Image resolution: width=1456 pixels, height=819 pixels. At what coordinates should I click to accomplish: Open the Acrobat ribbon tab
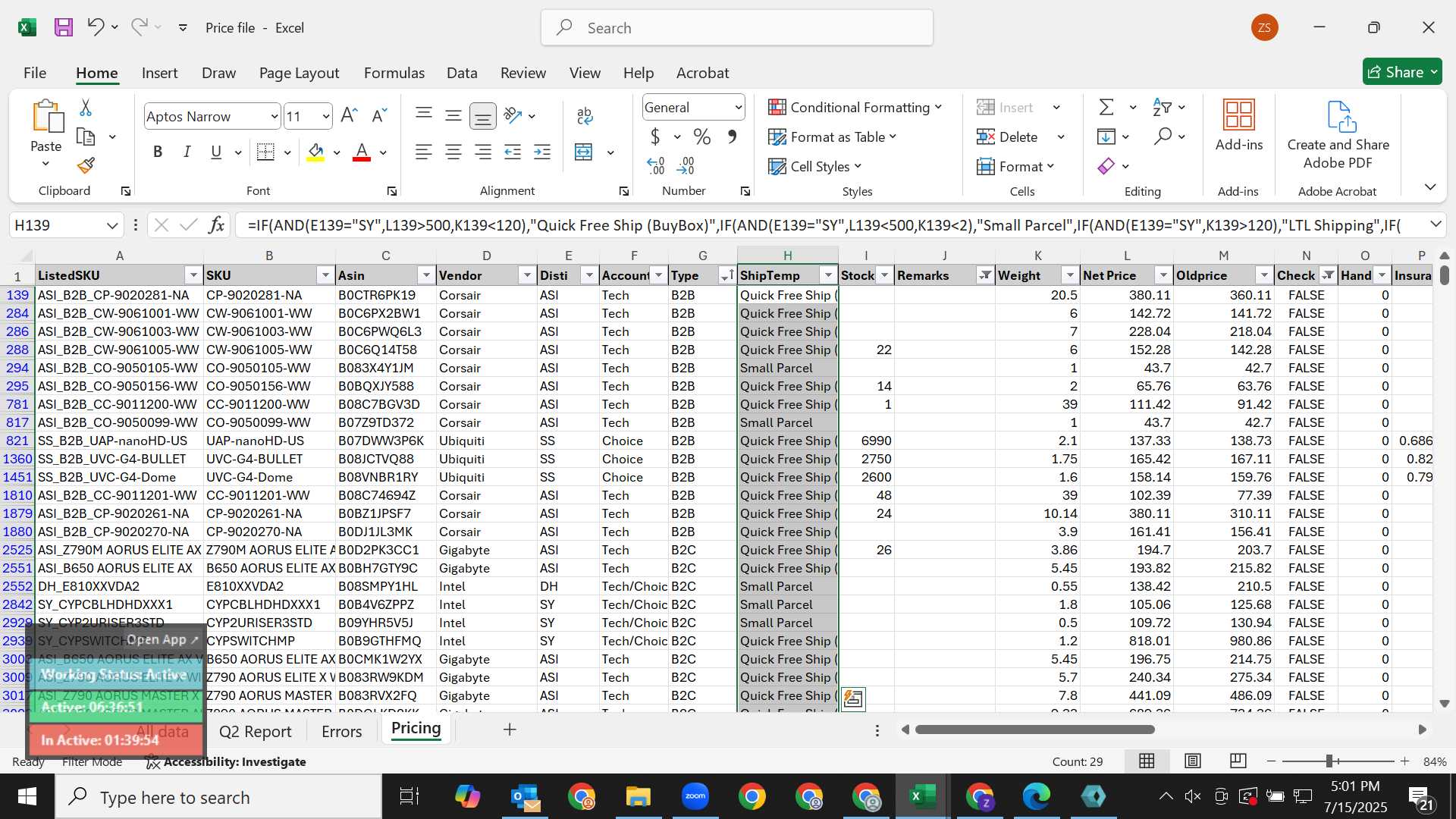pyautogui.click(x=703, y=73)
